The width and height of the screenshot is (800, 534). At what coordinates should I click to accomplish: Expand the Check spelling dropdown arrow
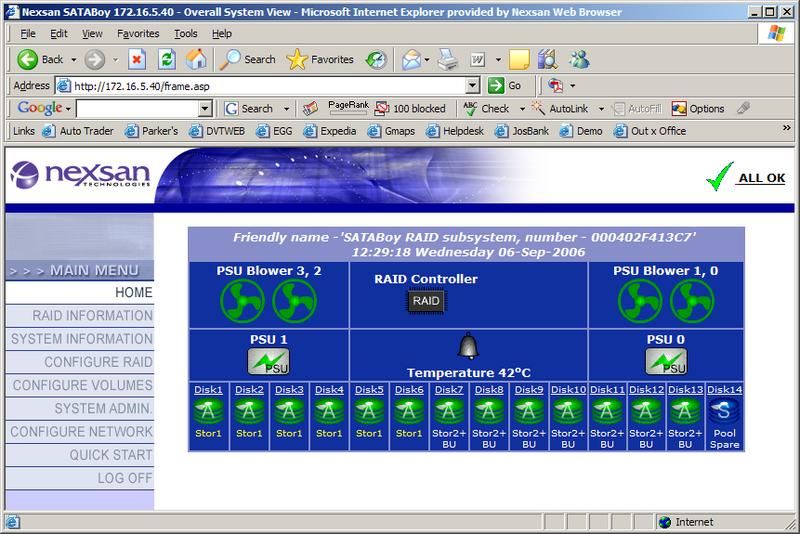pyautogui.click(x=522, y=109)
